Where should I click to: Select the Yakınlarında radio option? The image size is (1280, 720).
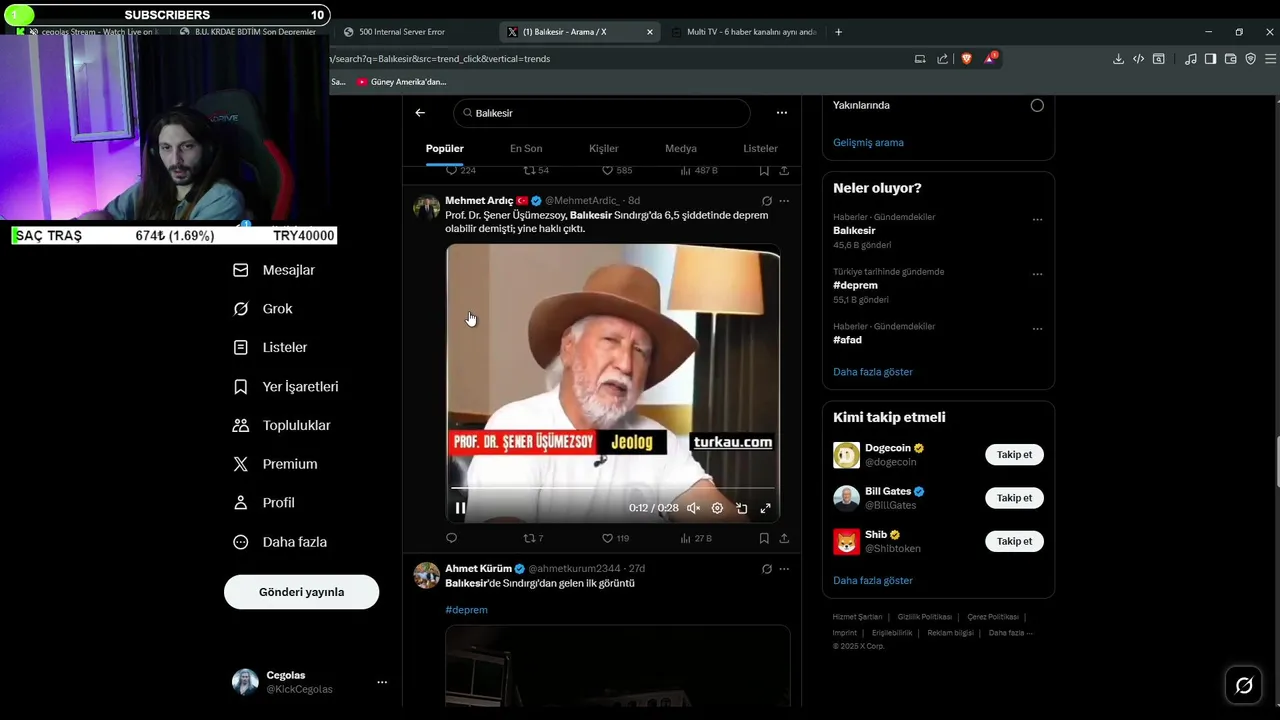(x=1037, y=105)
